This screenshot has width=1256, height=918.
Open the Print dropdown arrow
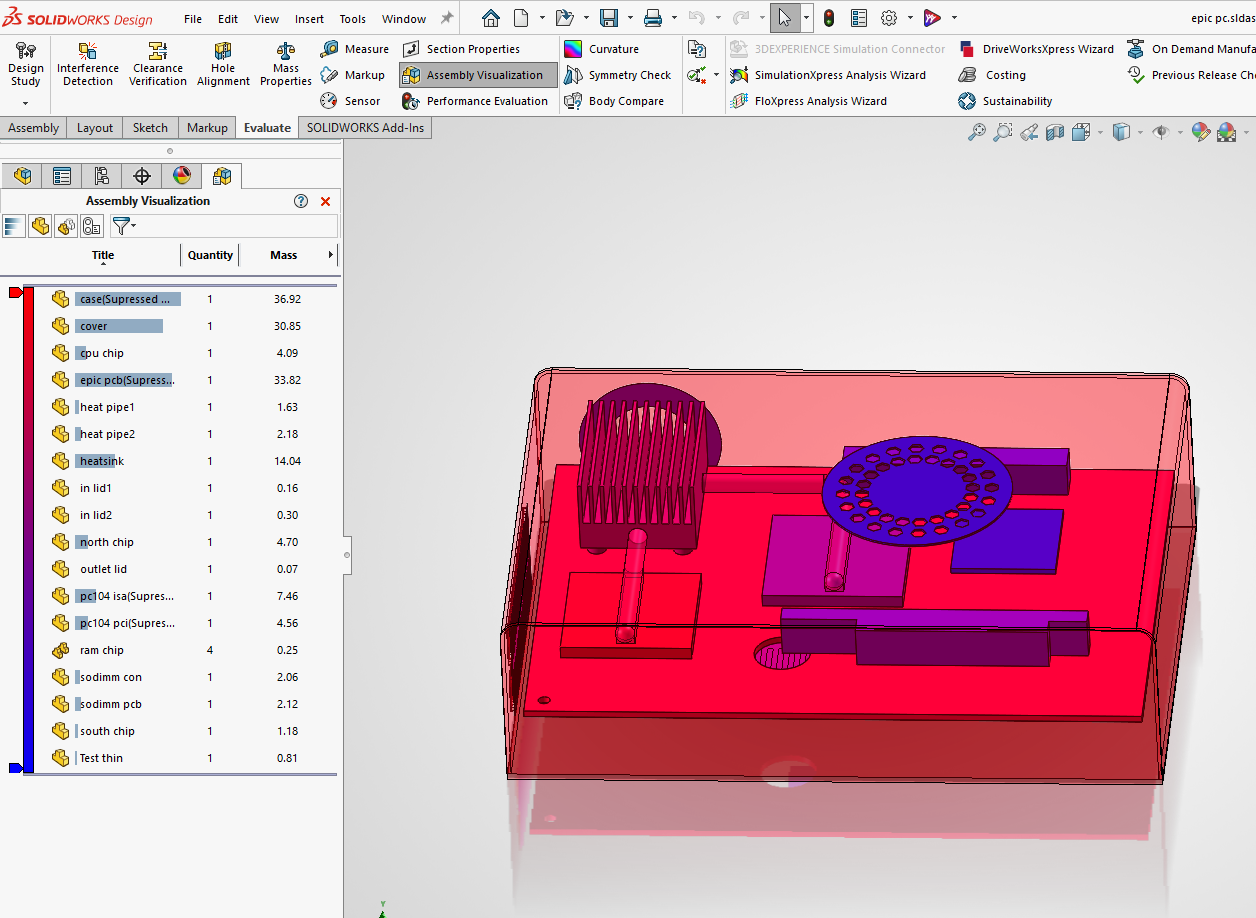674,18
